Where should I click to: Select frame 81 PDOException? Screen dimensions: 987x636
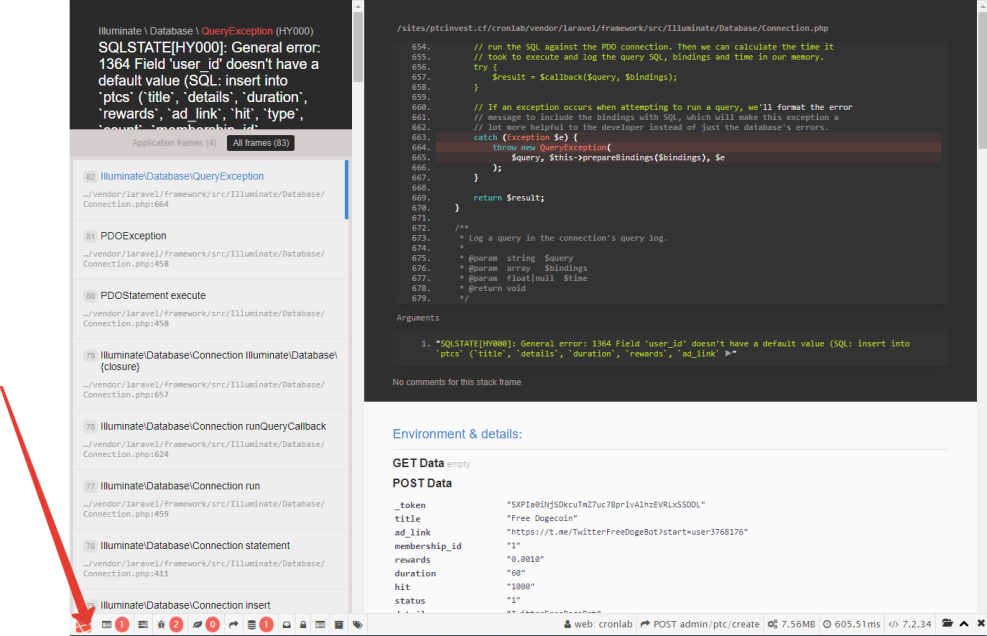click(x=133, y=236)
